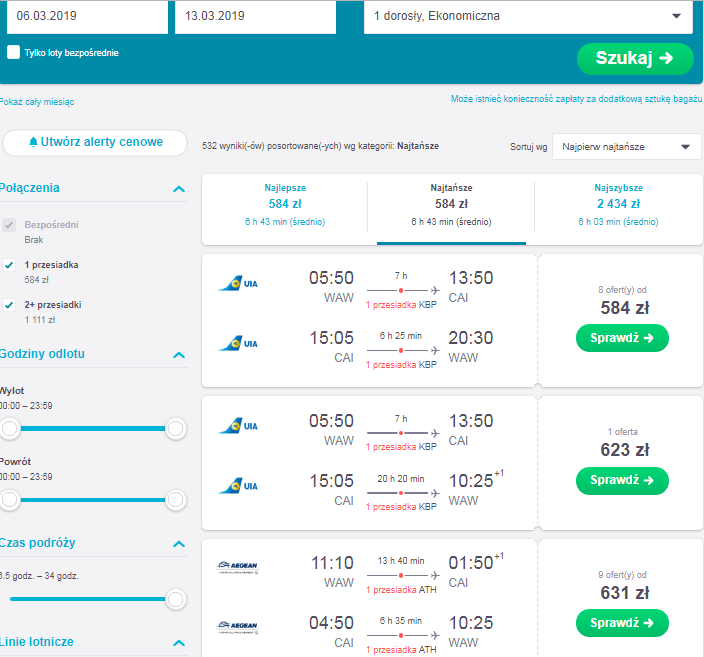This screenshot has width=704, height=657.
Task: Switch to the Najszybsze tab
Action: (x=618, y=204)
